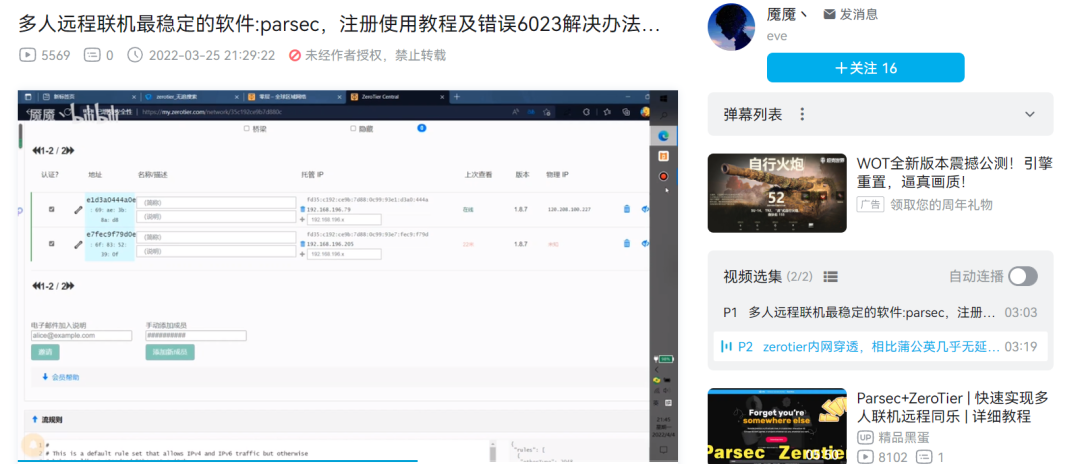This screenshot has width=1080, height=464.
Task: Open new tab plus button in Edge
Action: [x=456, y=97]
